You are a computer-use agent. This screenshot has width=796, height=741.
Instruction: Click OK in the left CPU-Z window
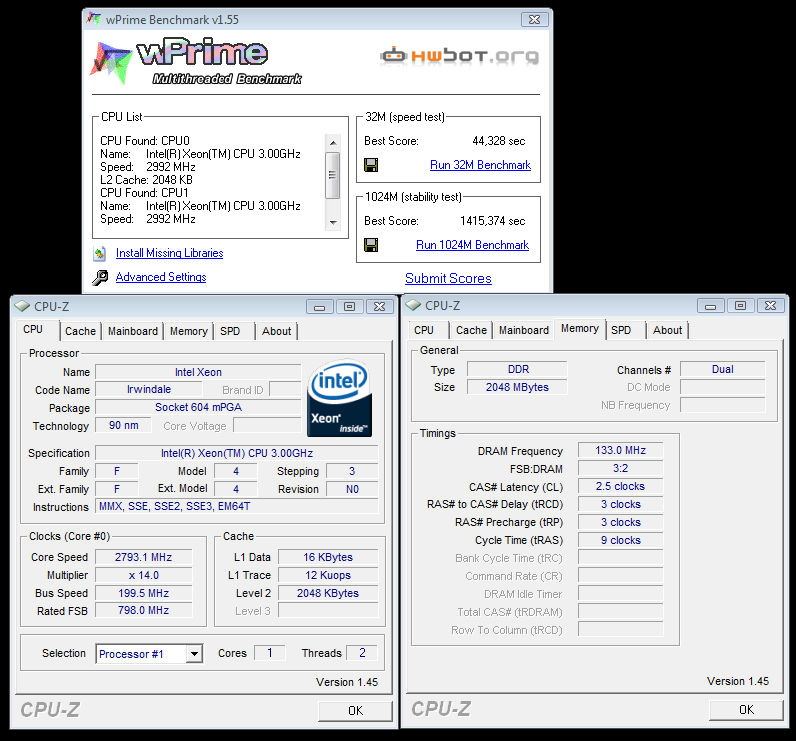click(x=355, y=711)
